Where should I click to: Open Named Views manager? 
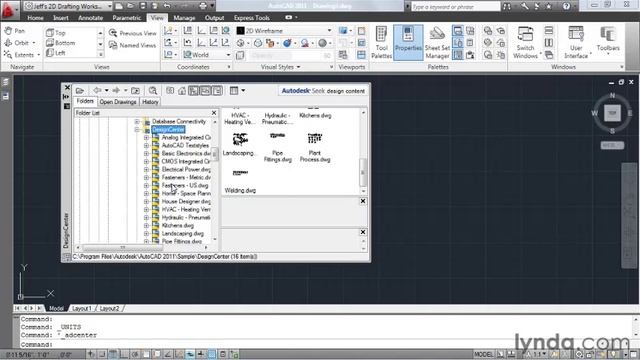(x=132, y=45)
